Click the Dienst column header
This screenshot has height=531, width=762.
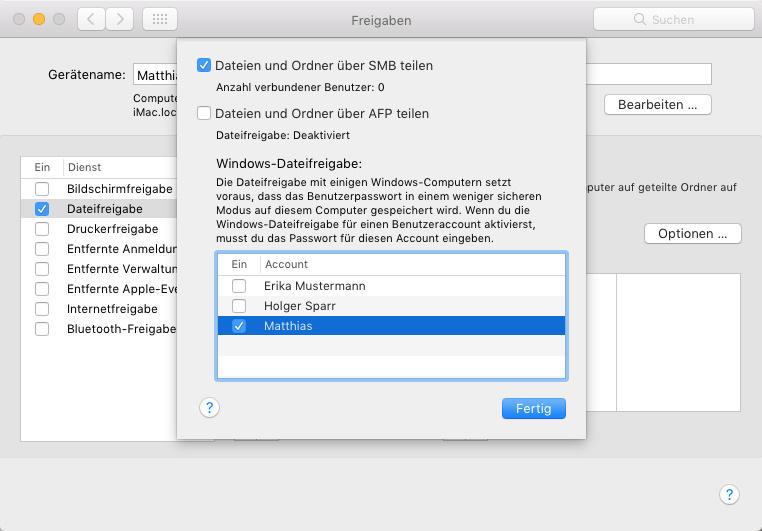(120, 167)
